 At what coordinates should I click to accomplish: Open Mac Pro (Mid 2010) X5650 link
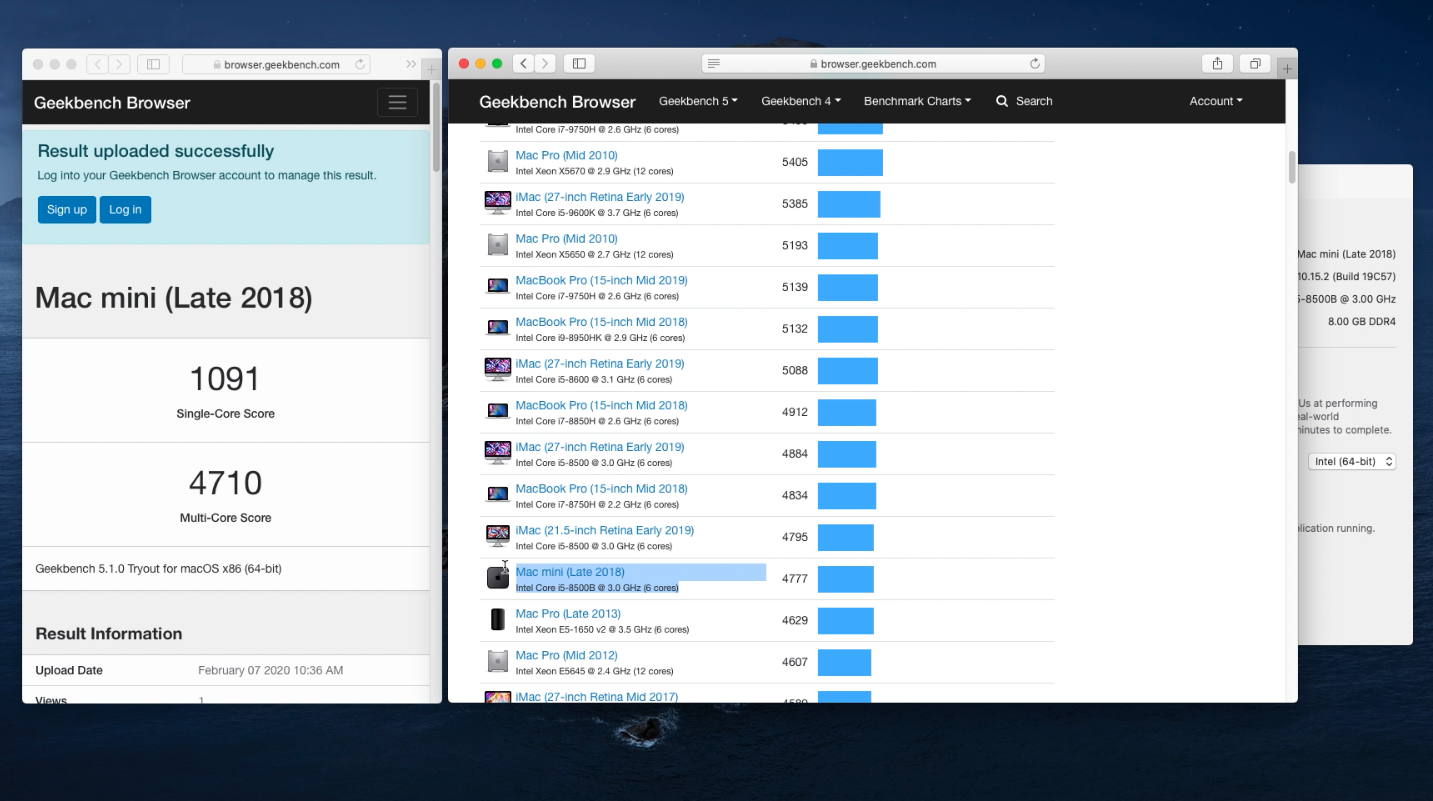tap(567, 239)
